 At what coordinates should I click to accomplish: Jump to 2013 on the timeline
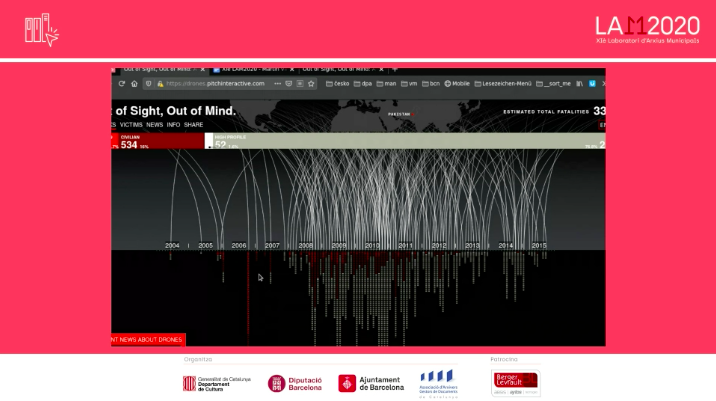[x=472, y=245]
